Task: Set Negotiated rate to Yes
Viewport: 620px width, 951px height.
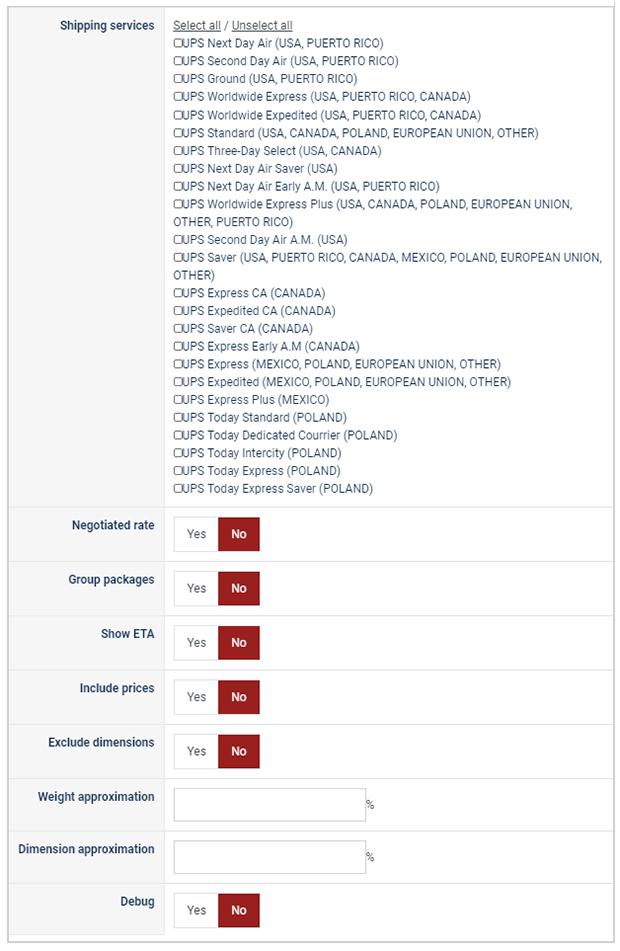Action: click(x=196, y=534)
